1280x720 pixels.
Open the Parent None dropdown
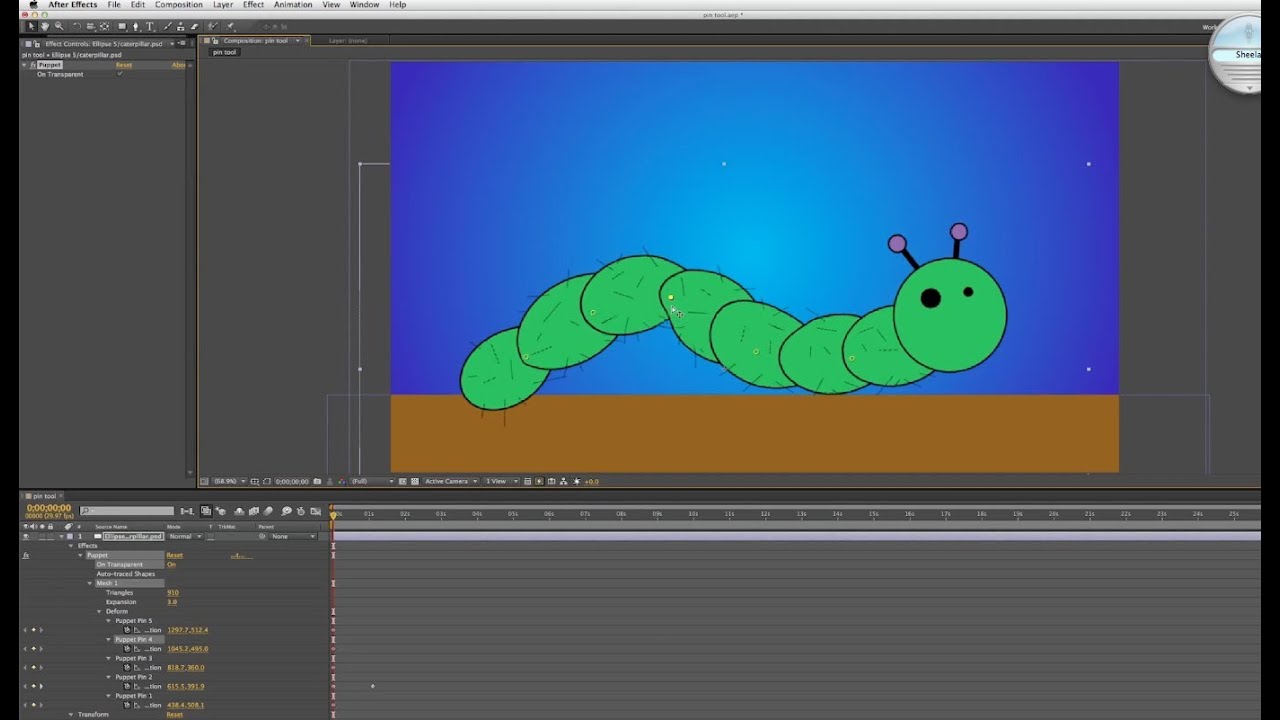pos(292,536)
